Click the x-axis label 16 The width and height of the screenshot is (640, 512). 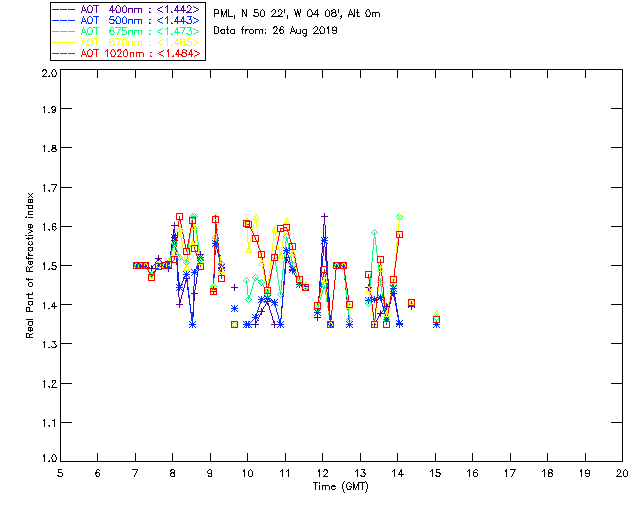coord(473,473)
